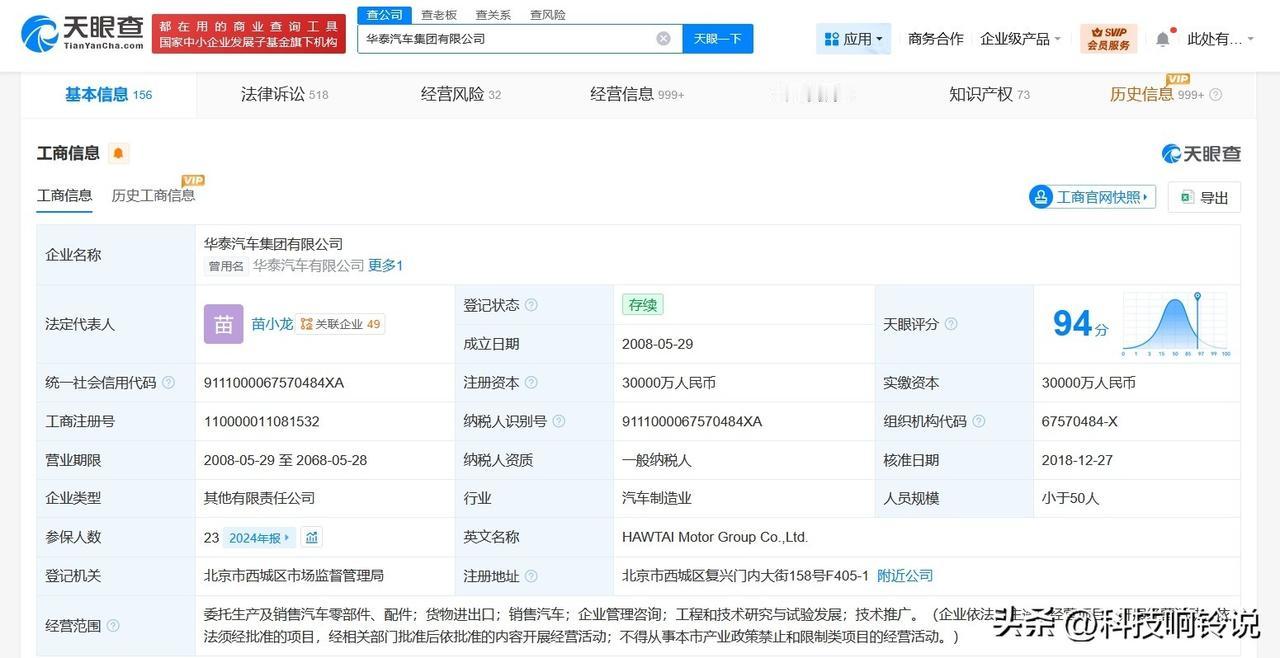Show help for 登记状态 question icon
The height and width of the screenshot is (658, 1280).
531,305
